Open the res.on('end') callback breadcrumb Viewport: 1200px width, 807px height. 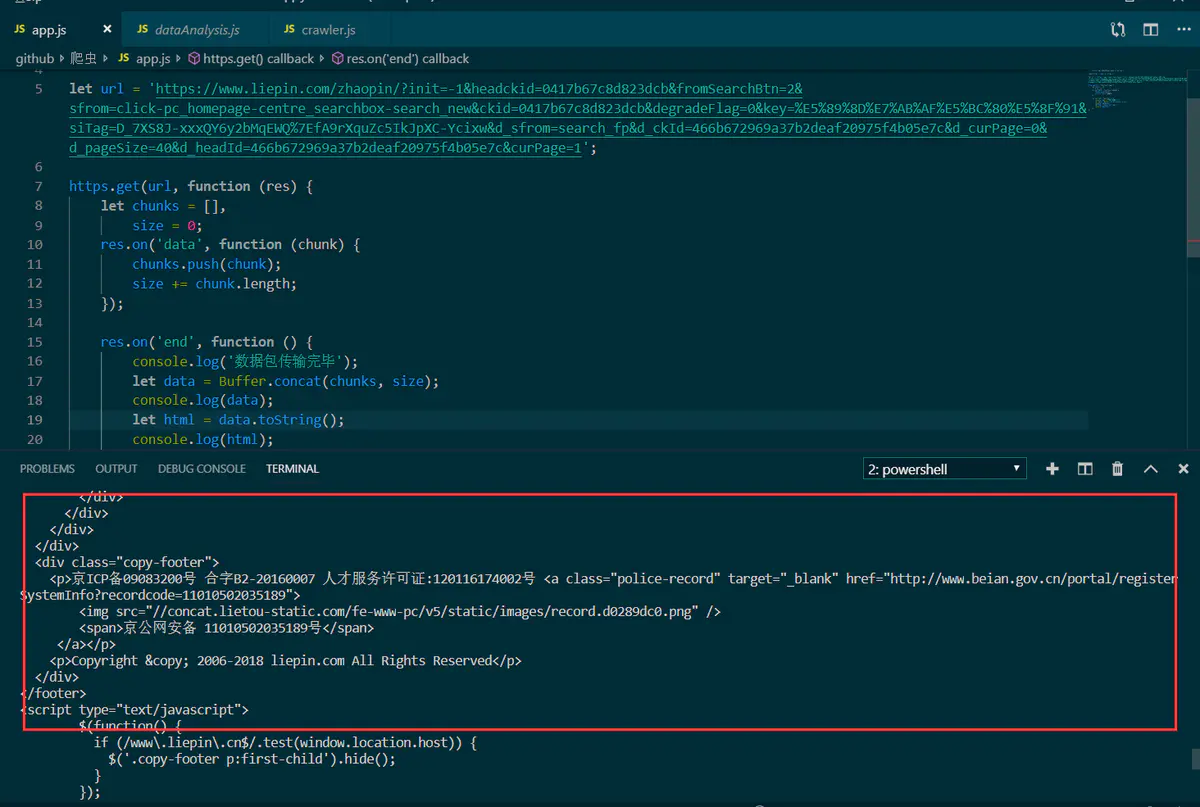[408, 59]
